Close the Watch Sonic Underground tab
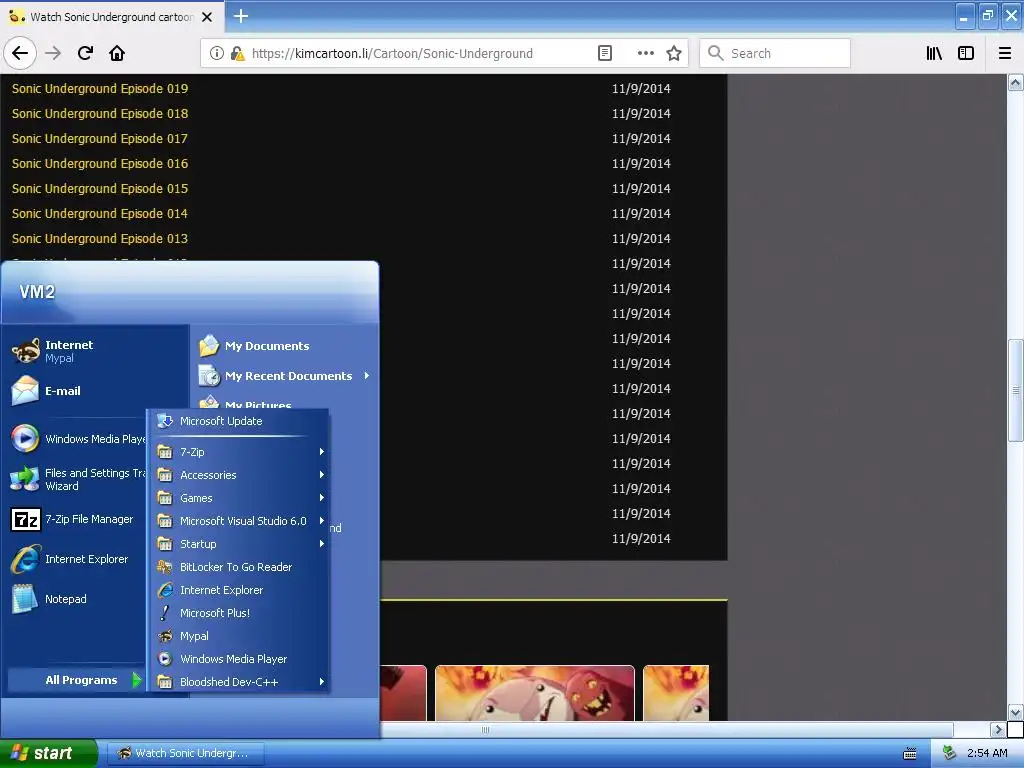This screenshot has width=1024, height=768. [x=207, y=17]
